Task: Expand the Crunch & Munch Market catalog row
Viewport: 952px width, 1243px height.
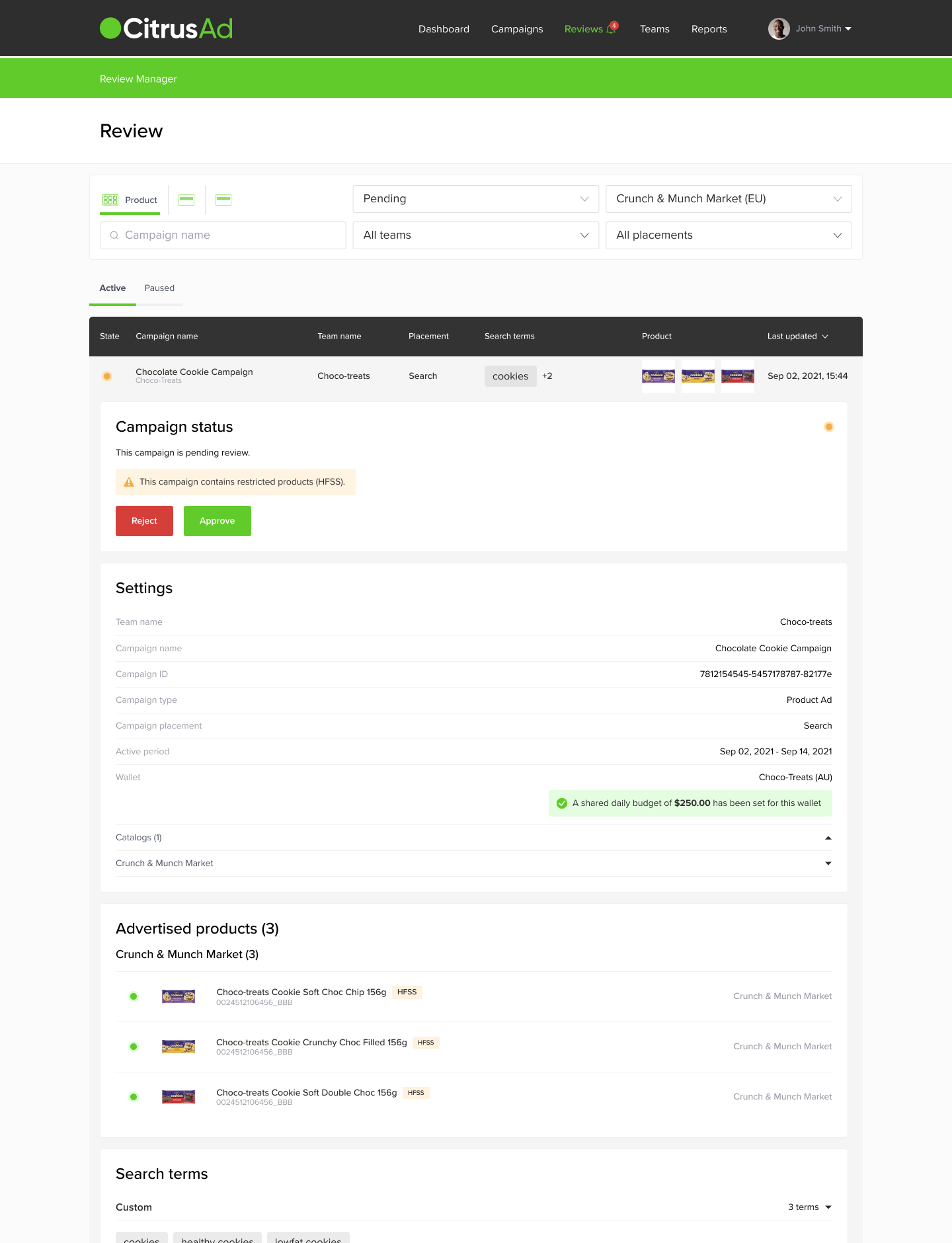Action: pyautogui.click(x=828, y=863)
